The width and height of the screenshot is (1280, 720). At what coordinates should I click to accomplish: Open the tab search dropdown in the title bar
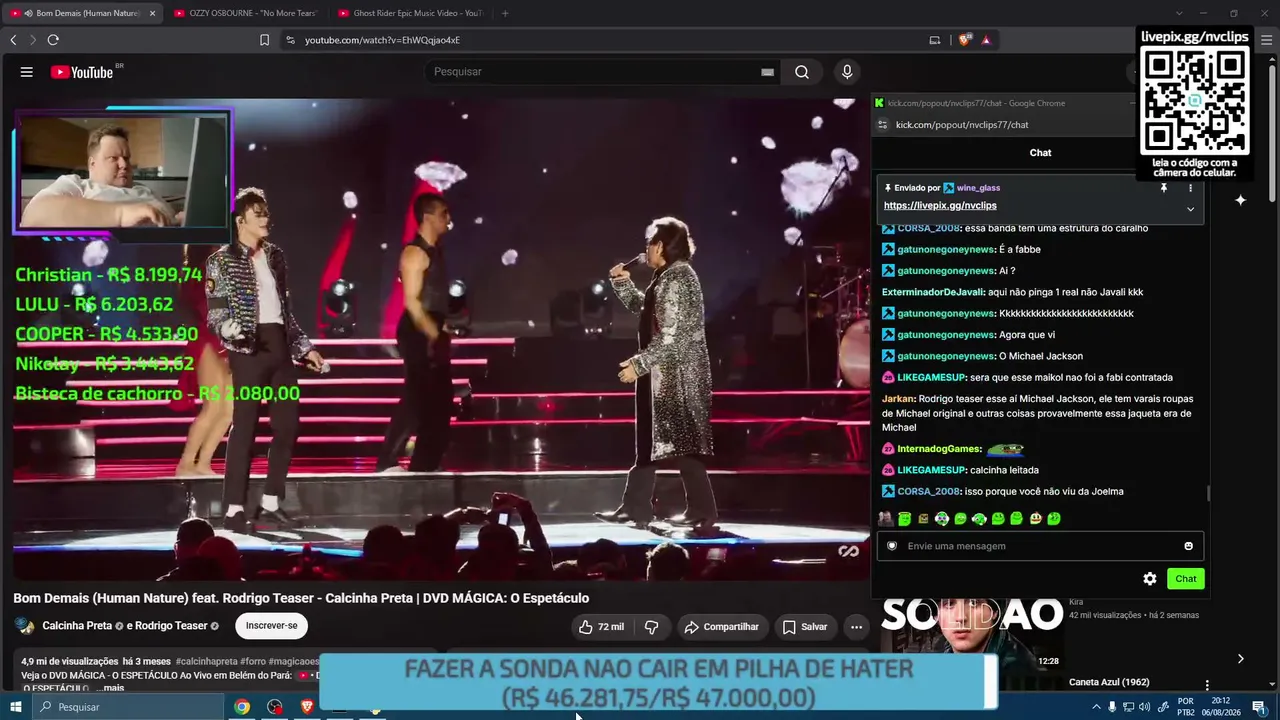(x=1179, y=13)
